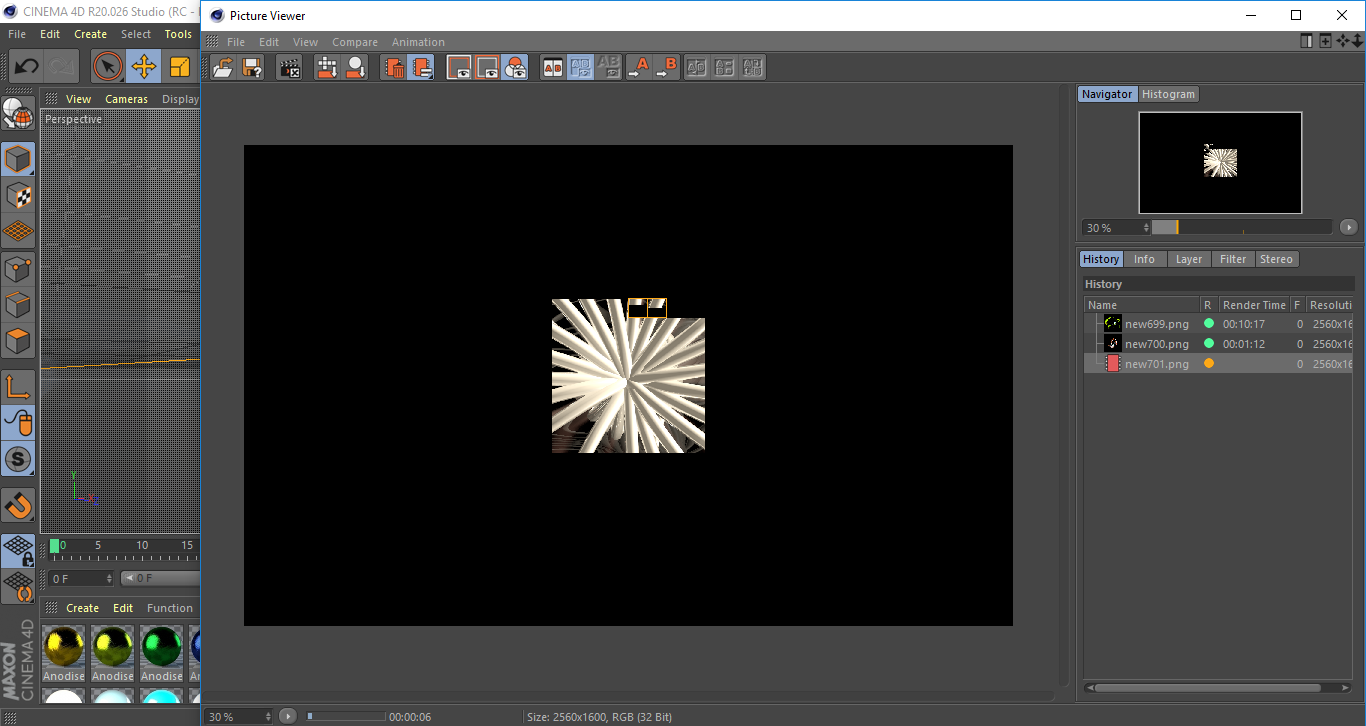This screenshot has width=1366, height=726.
Task: Click the Stop Rendering clapperboard icon
Action: [x=290, y=67]
